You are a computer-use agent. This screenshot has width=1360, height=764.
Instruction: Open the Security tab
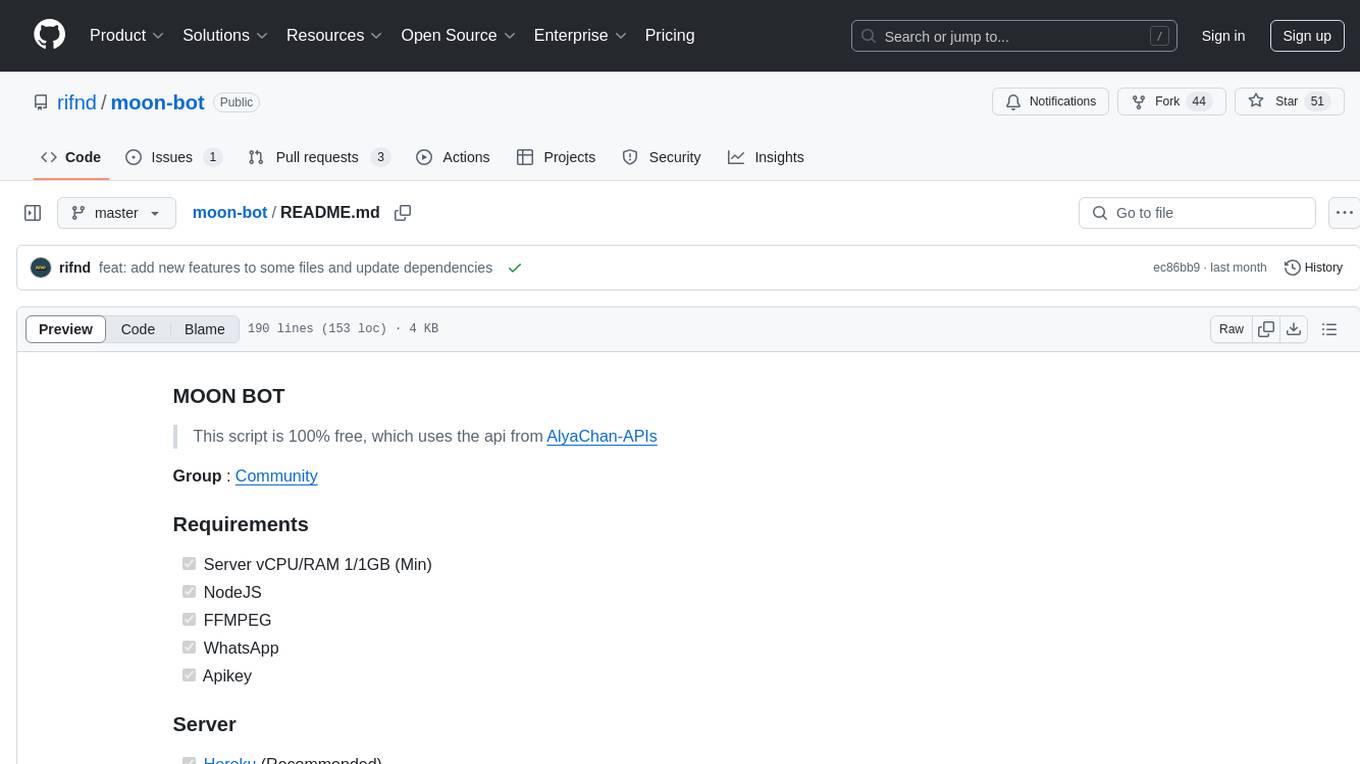(x=661, y=157)
